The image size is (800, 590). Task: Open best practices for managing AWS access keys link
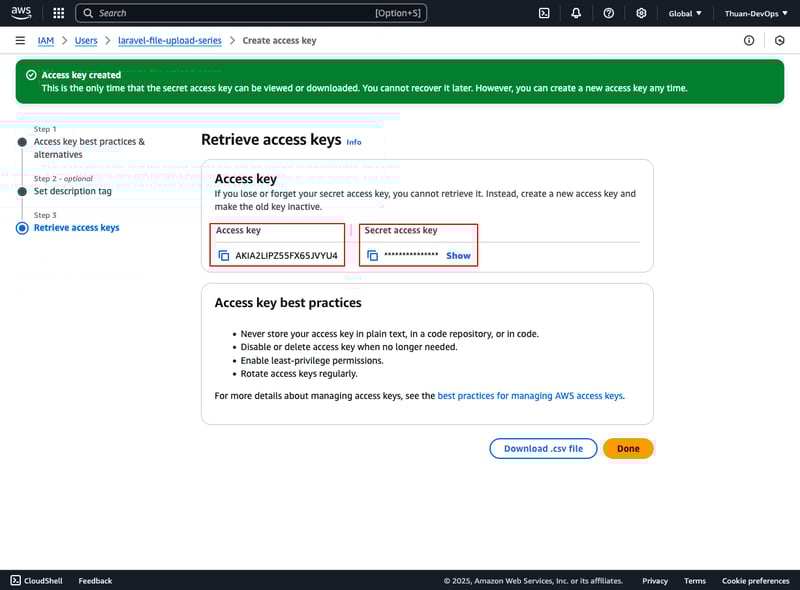coord(530,396)
